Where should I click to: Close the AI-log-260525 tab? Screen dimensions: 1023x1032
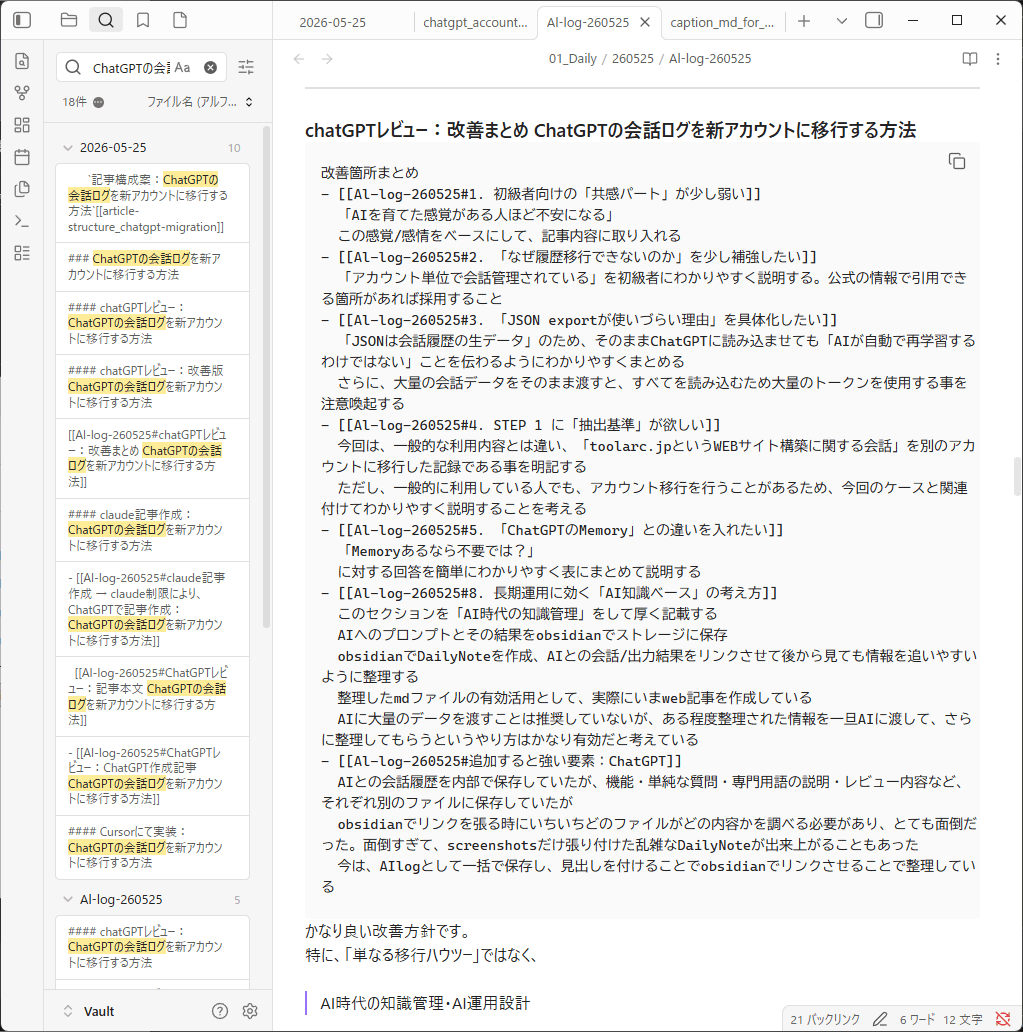click(645, 22)
